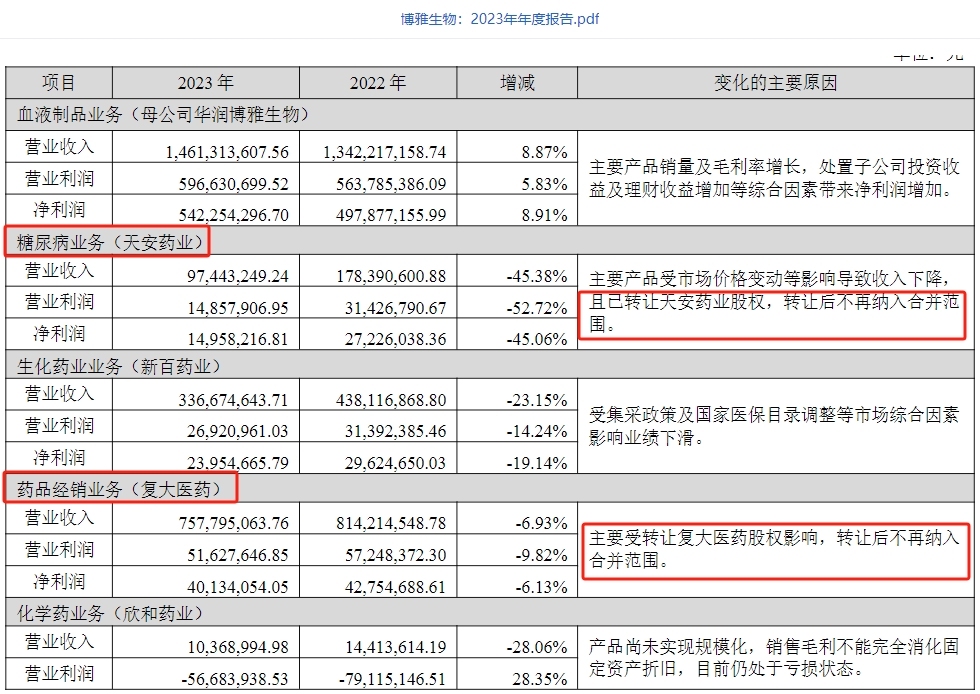Screen dimensions: 980x694
Task: Click the value 23,954,665.79
Action: [x=238, y=463]
